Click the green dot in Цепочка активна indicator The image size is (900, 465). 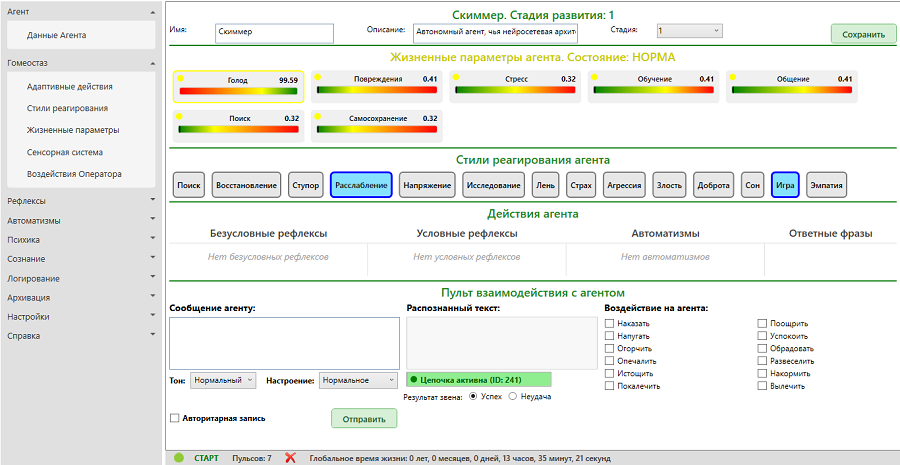414,380
